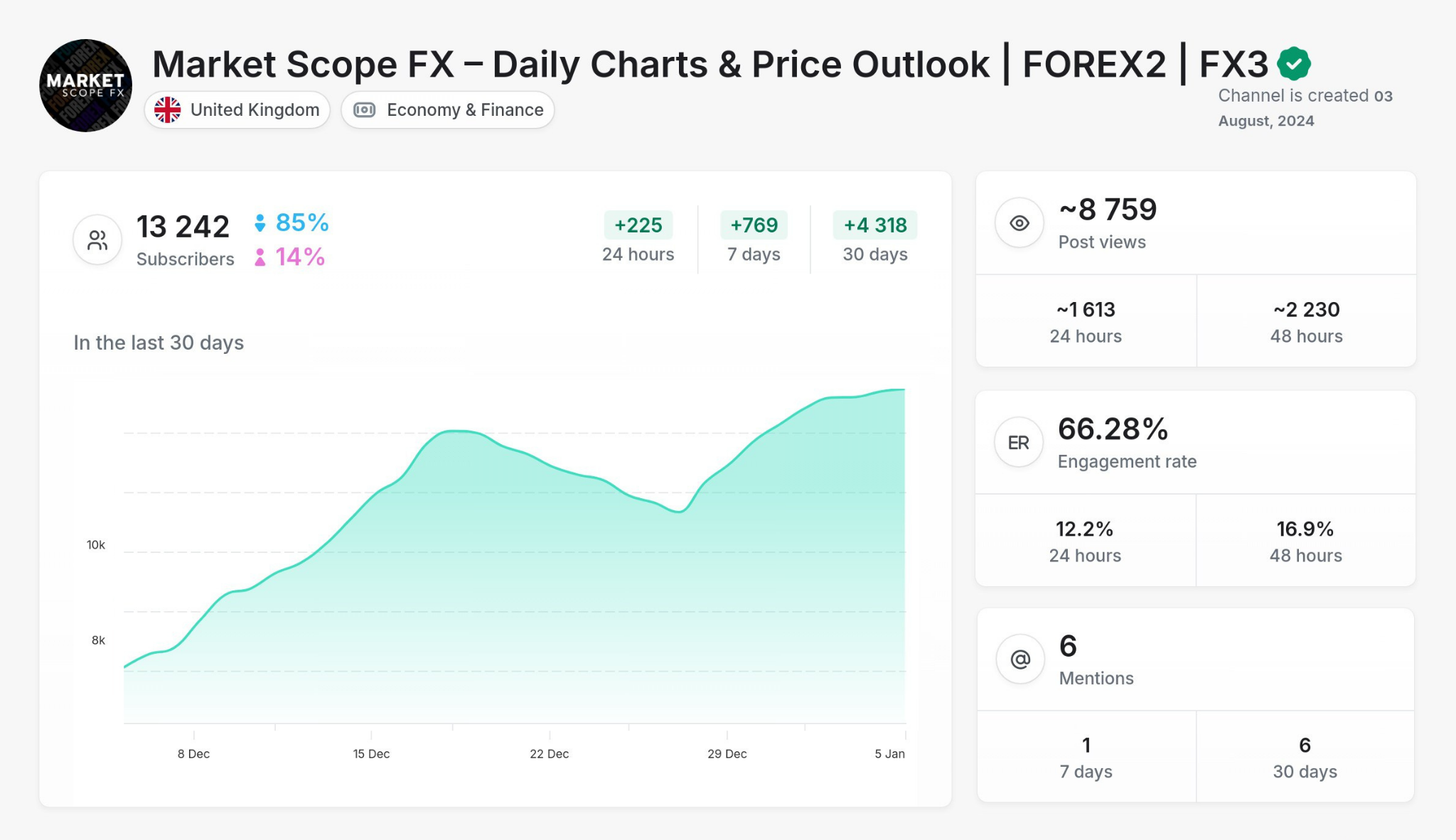Switch to the 24 hours engagement view

click(x=1085, y=540)
